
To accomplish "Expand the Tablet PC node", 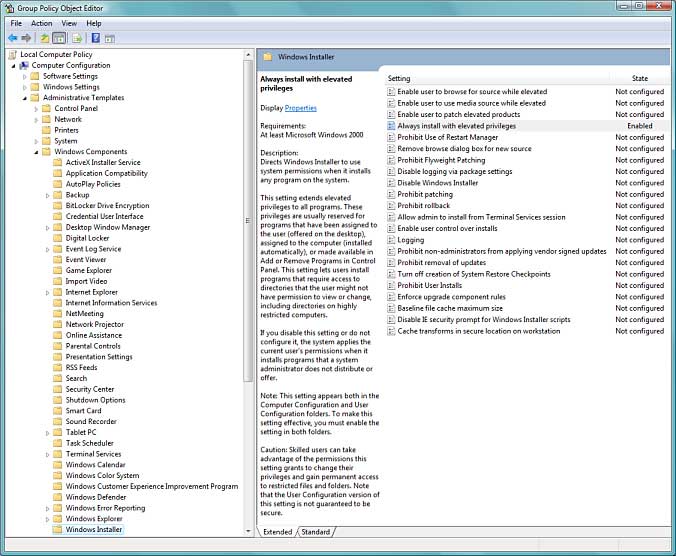I will point(47,433).
